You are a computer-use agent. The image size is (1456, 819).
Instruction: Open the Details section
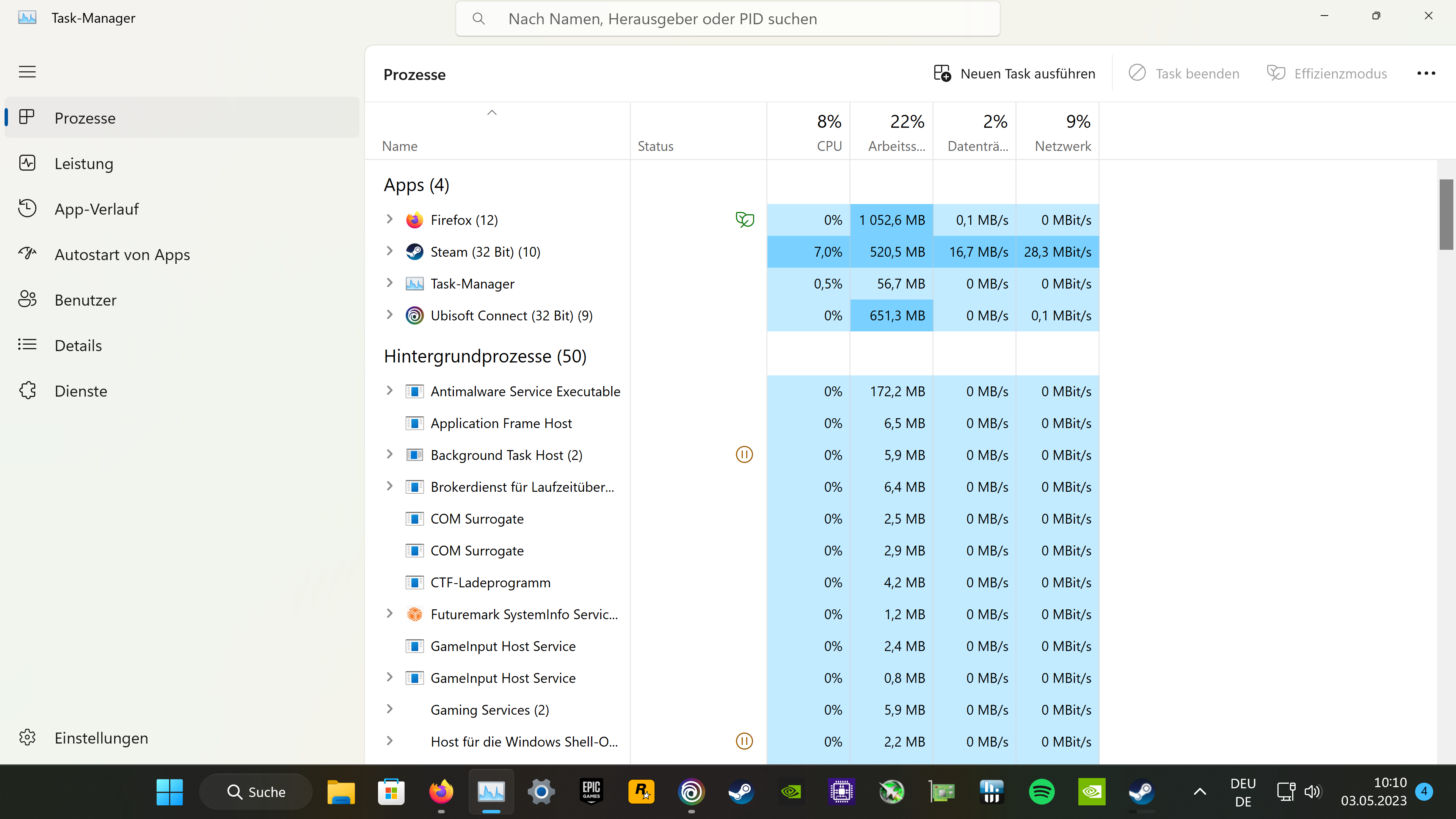pyautogui.click(x=78, y=345)
